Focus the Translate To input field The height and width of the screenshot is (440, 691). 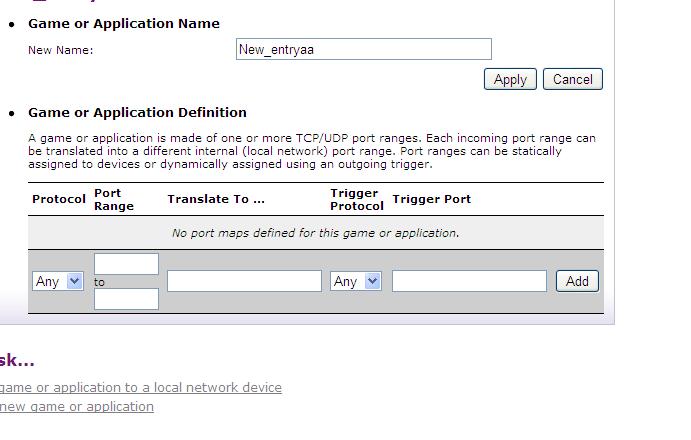pos(244,281)
